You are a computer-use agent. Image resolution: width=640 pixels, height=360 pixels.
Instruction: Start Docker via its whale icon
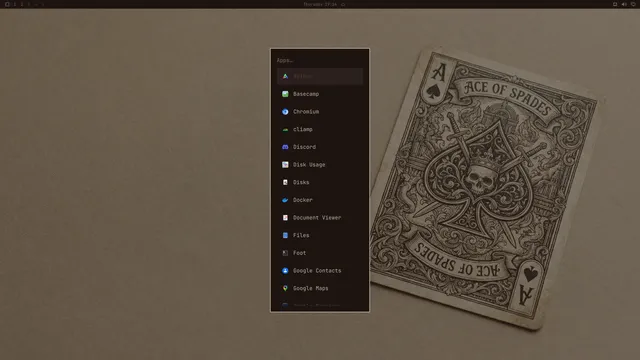pos(285,200)
